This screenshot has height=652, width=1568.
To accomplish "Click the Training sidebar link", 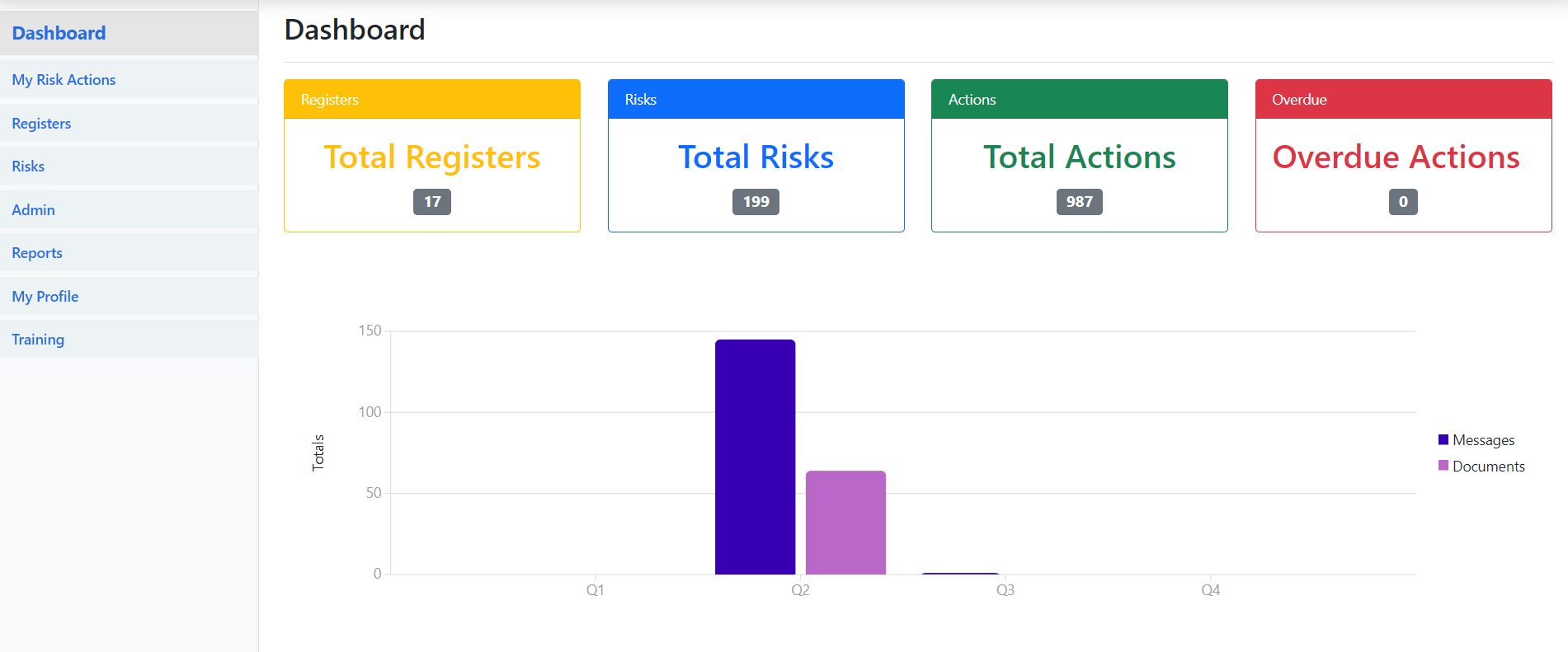I will pyautogui.click(x=38, y=340).
